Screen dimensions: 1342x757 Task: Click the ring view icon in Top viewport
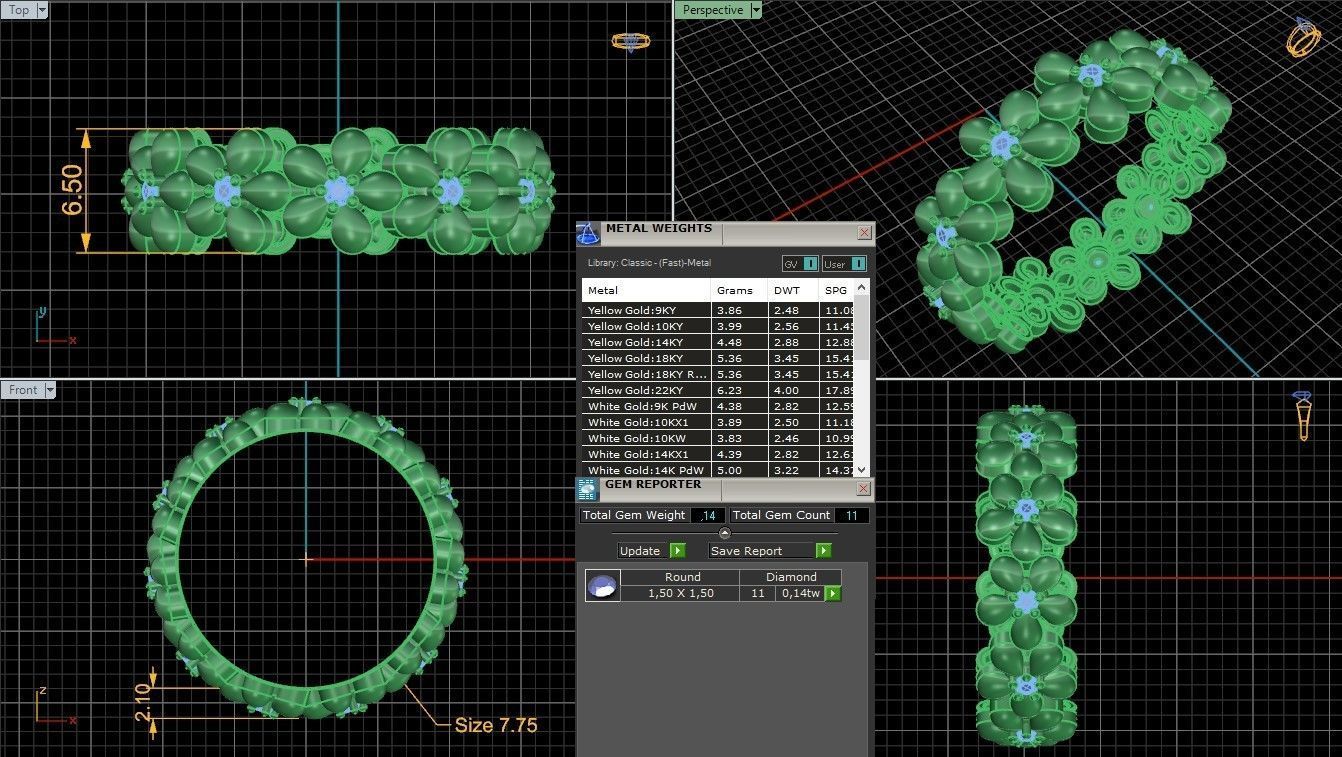[x=630, y=41]
